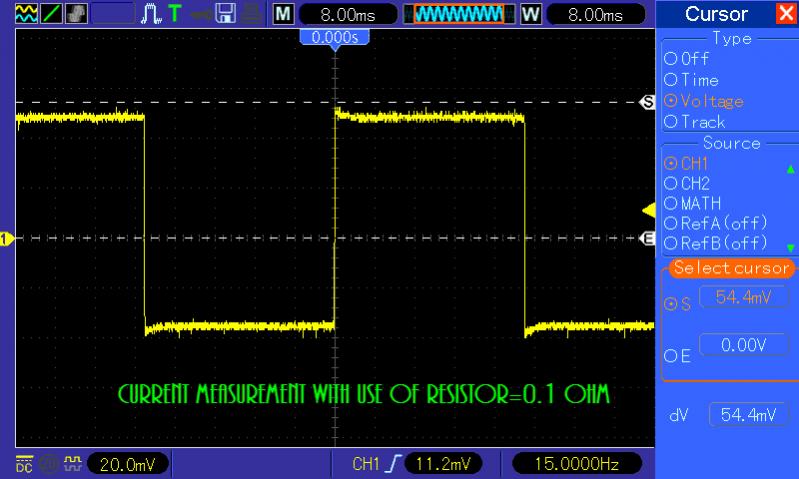Click the CH1 trigger source label

coord(366,464)
